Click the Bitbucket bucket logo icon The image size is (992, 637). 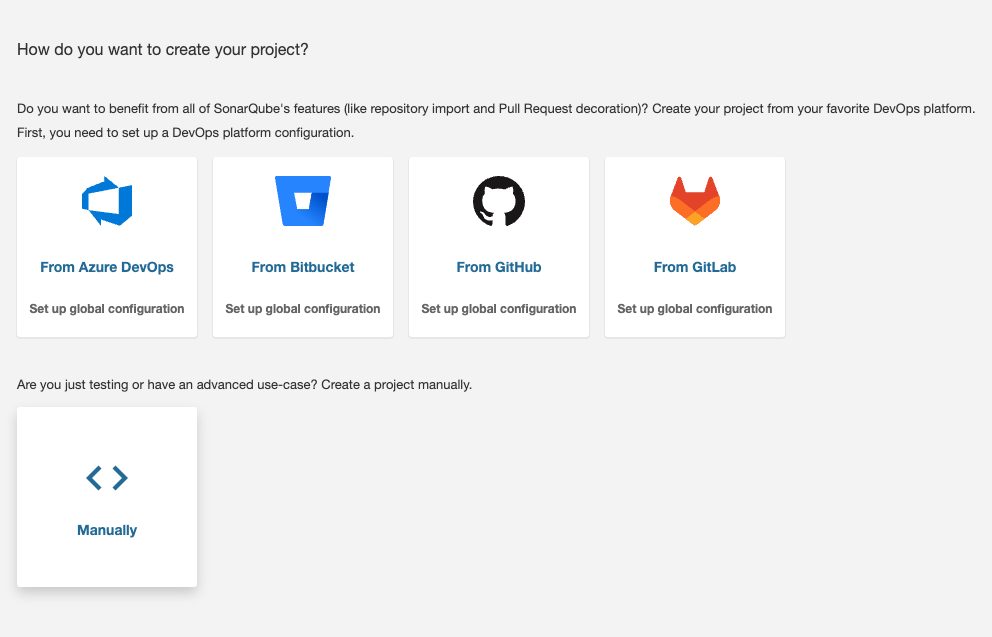coord(303,201)
